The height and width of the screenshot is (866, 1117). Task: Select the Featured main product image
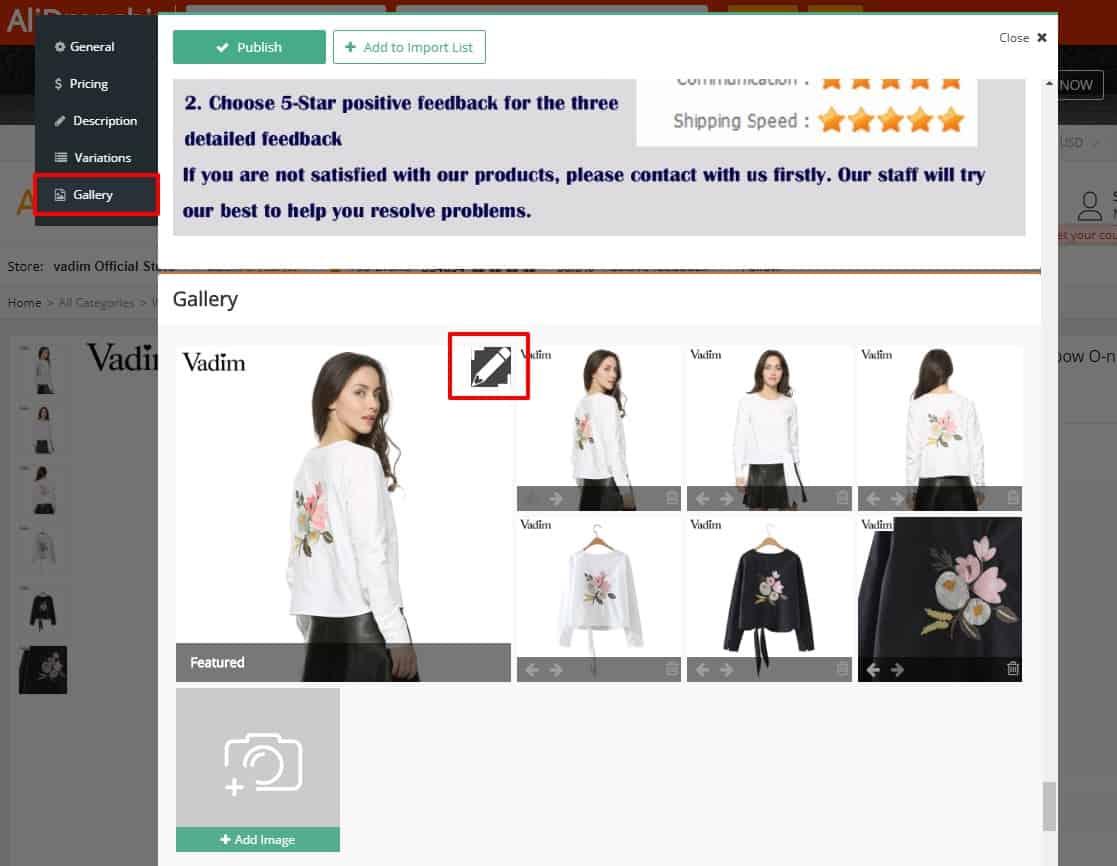tap(343, 513)
